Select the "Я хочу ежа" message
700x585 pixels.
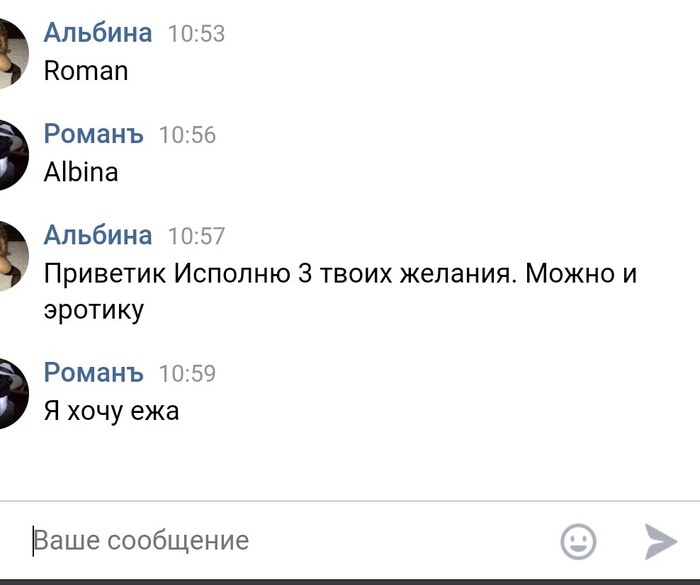(111, 410)
